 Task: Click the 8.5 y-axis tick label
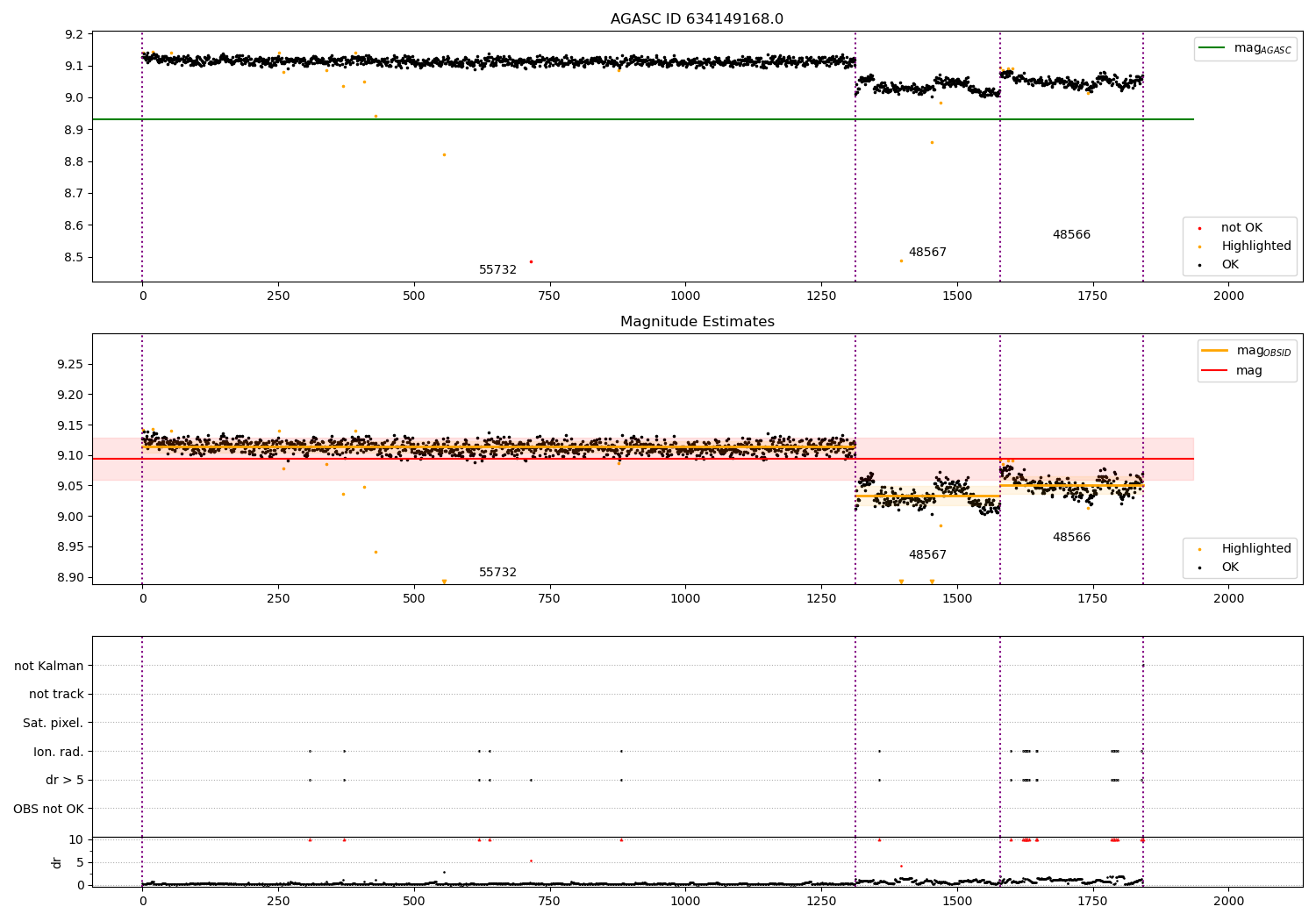(x=75, y=257)
